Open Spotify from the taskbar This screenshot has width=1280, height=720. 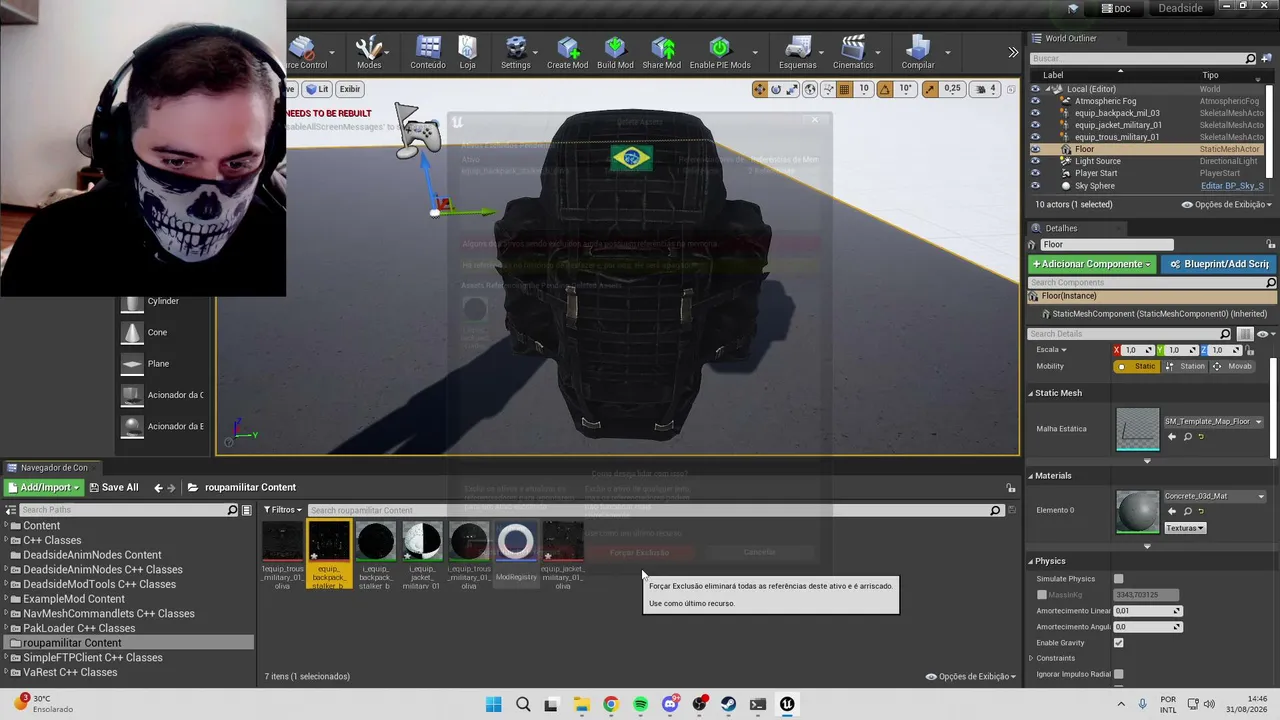click(x=640, y=704)
